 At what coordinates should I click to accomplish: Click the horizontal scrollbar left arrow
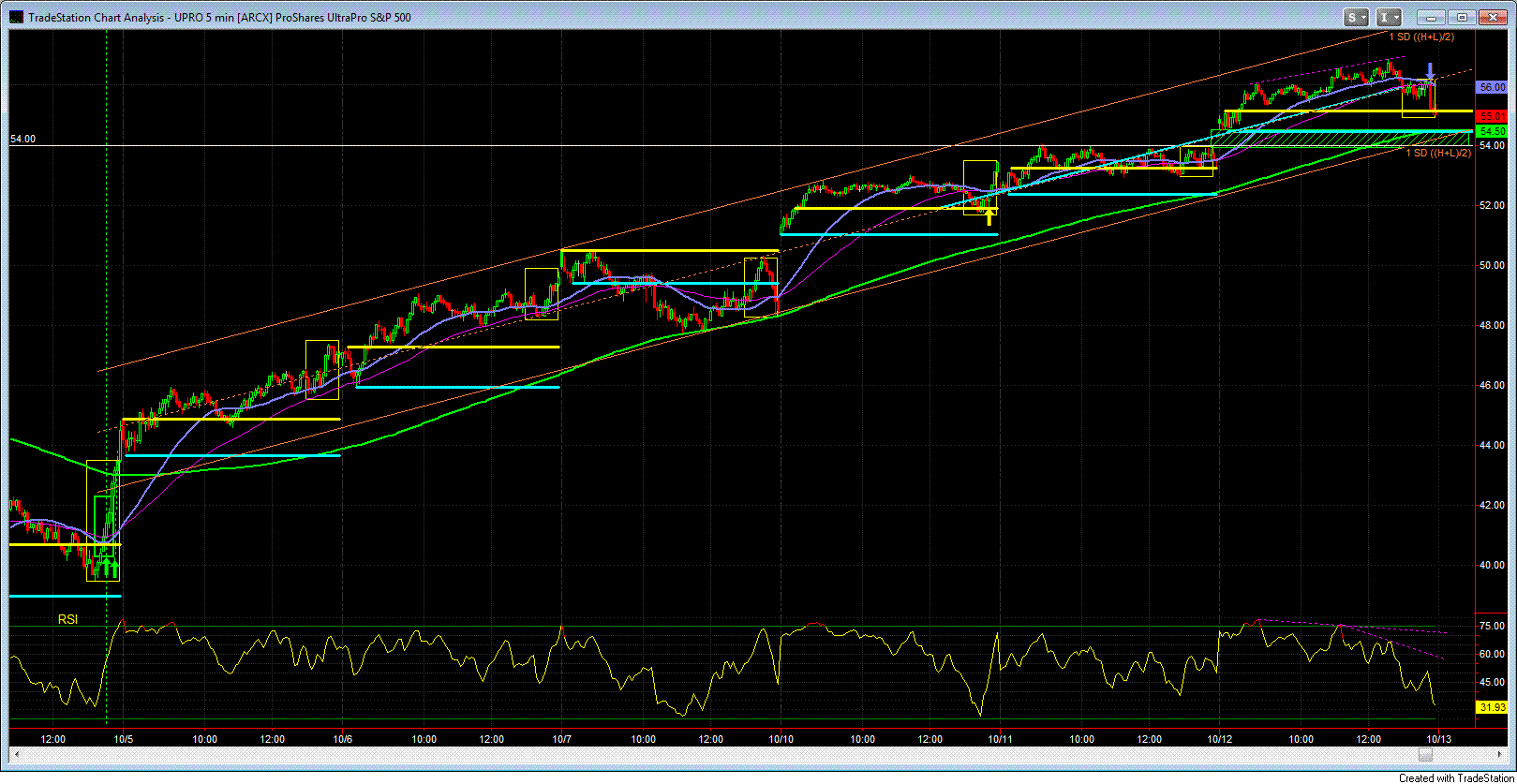[x=15, y=755]
